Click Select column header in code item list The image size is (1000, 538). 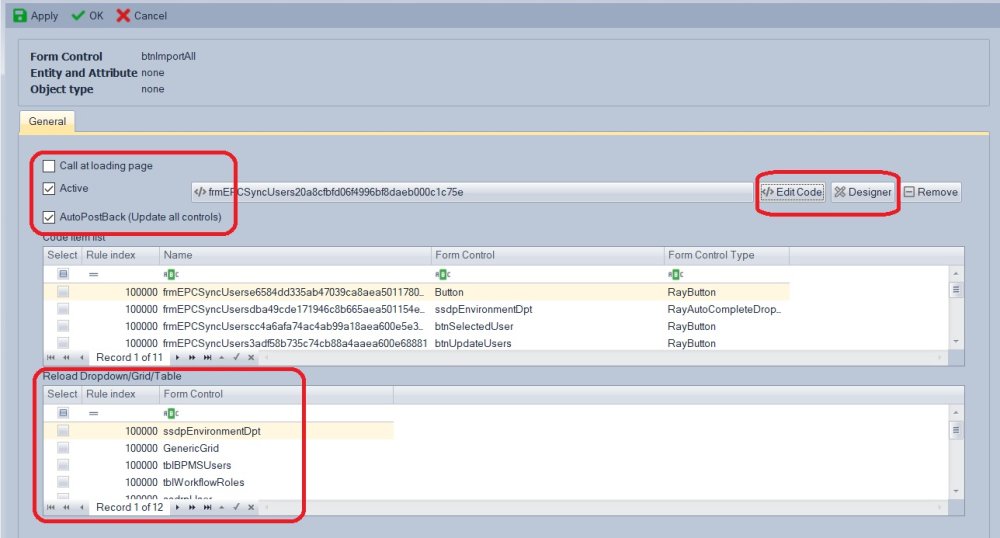(62, 255)
